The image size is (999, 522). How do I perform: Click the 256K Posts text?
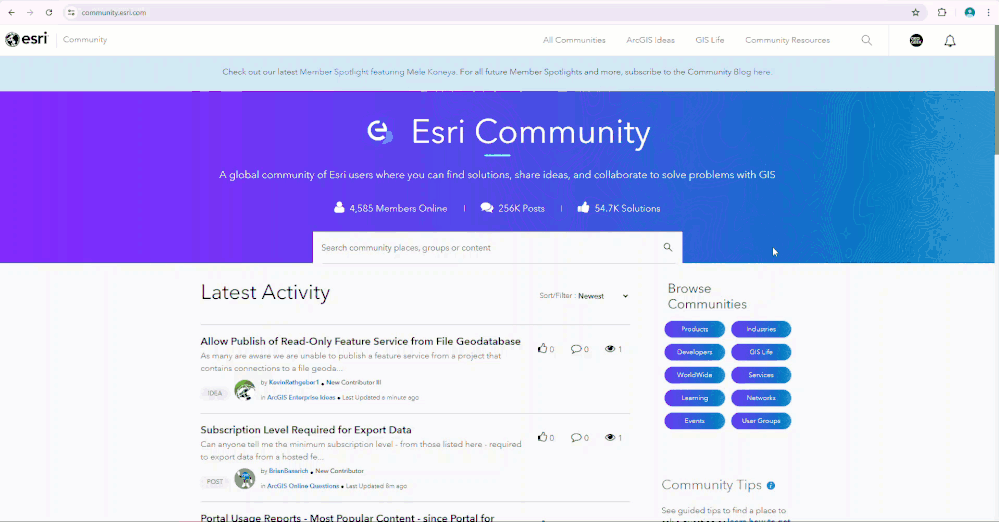tap(521, 208)
